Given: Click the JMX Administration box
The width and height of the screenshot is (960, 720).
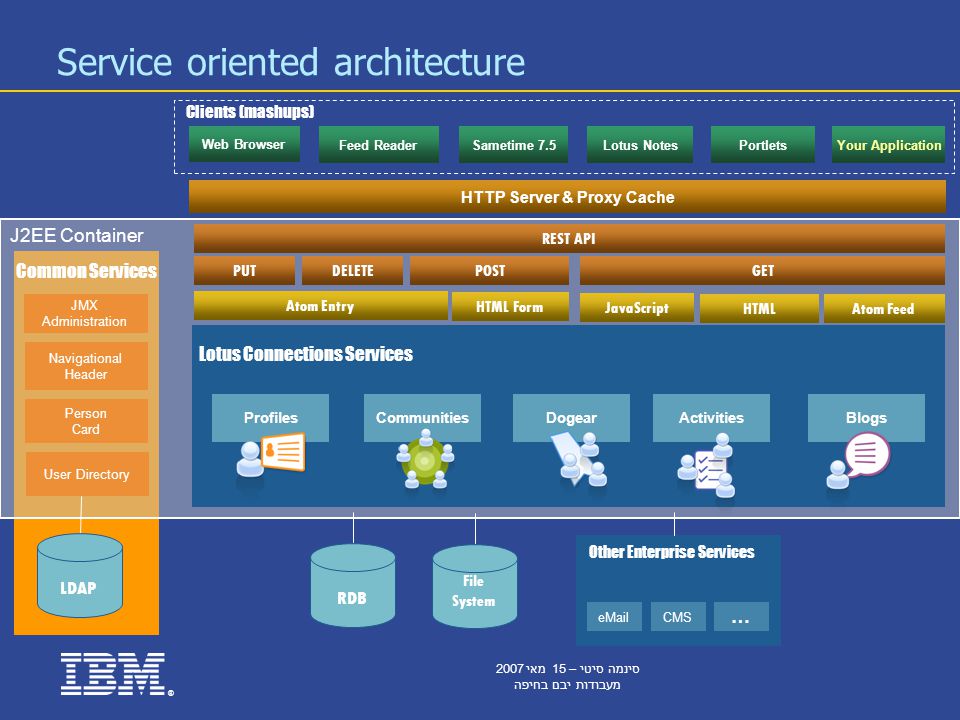Looking at the screenshot, I should (86, 313).
